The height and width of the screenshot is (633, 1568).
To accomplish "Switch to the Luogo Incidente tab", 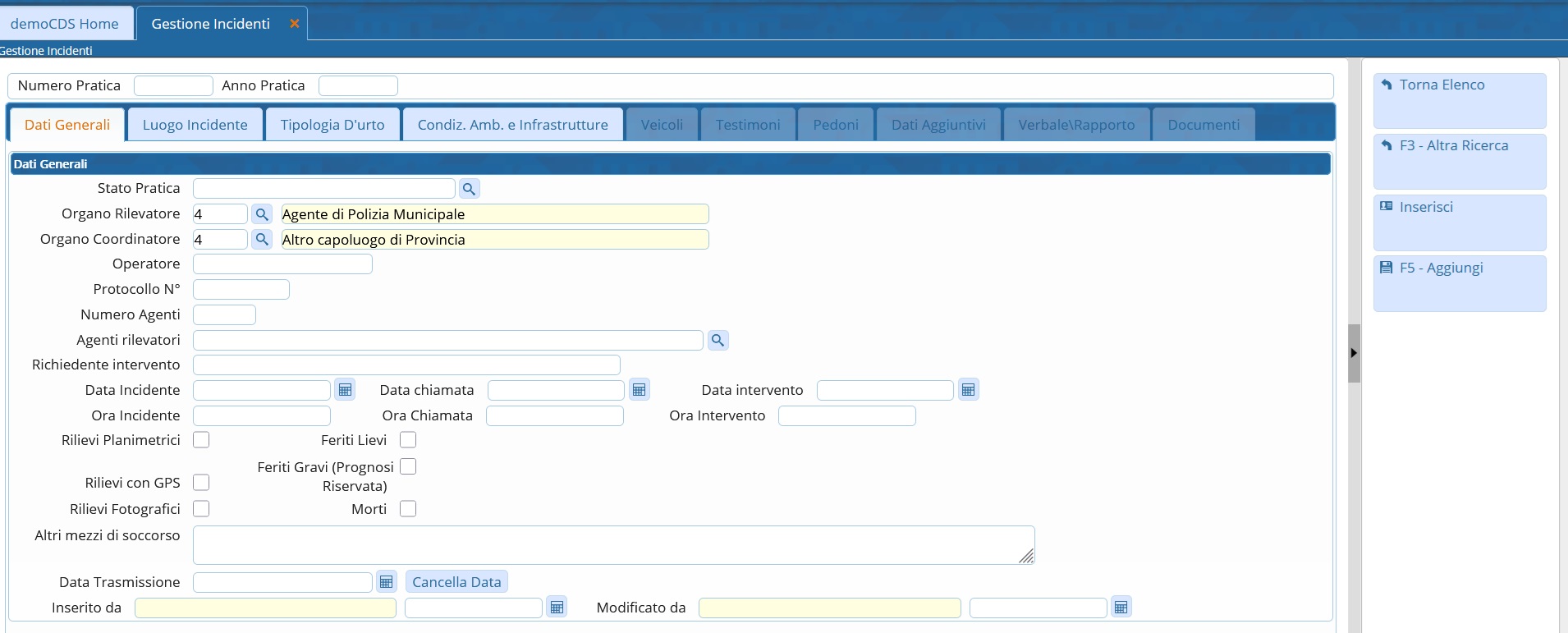I will click(x=195, y=125).
